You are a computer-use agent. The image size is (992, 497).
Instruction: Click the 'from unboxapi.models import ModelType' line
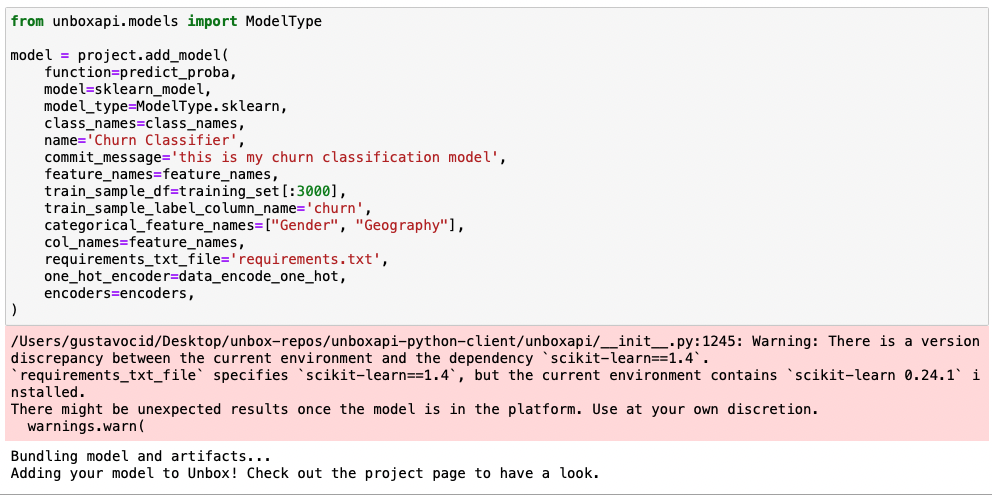click(x=166, y=21)
